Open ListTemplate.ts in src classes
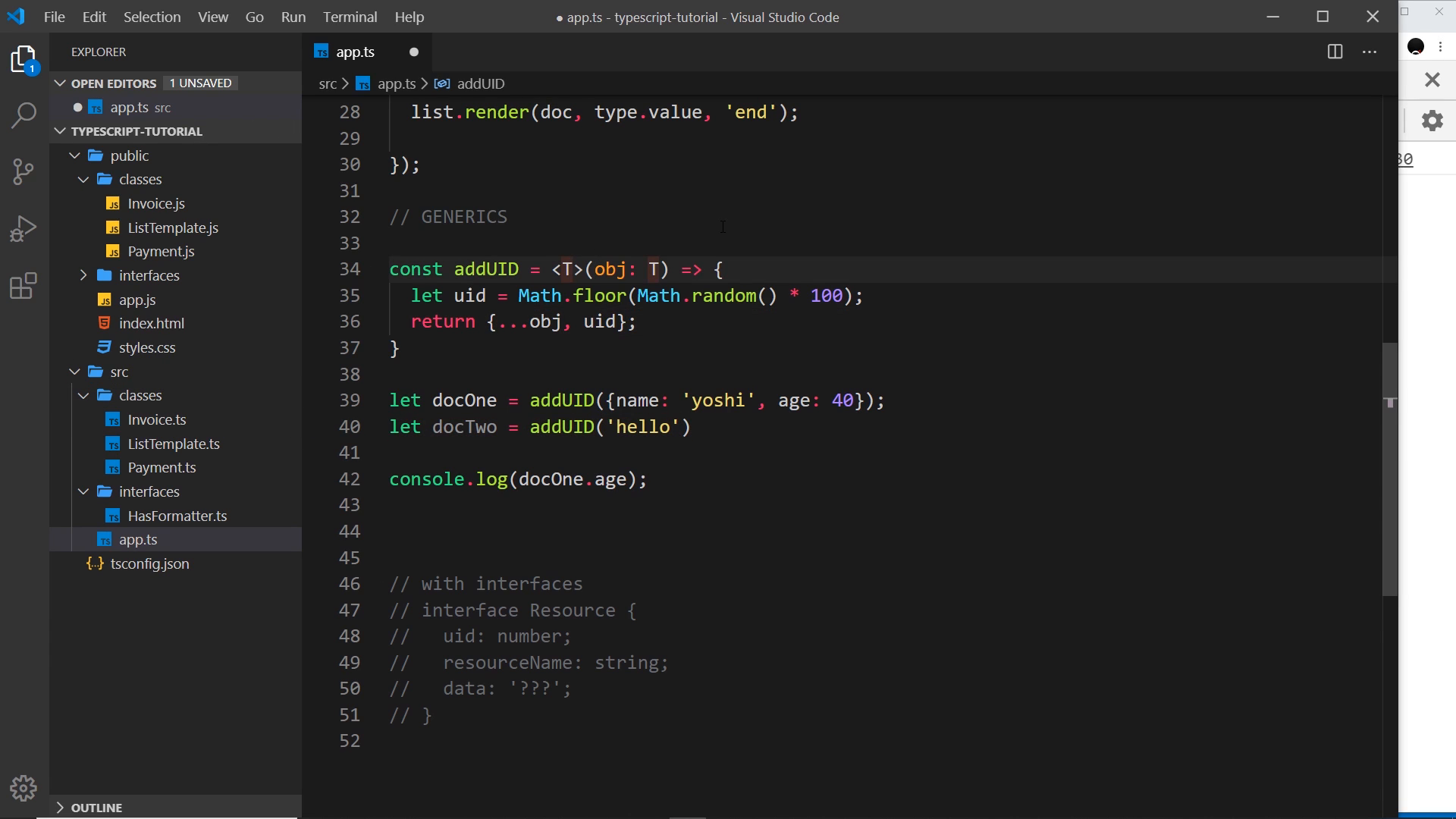Image resolution: width=1456 pixels, height=819 pixels. coord(174,444)
